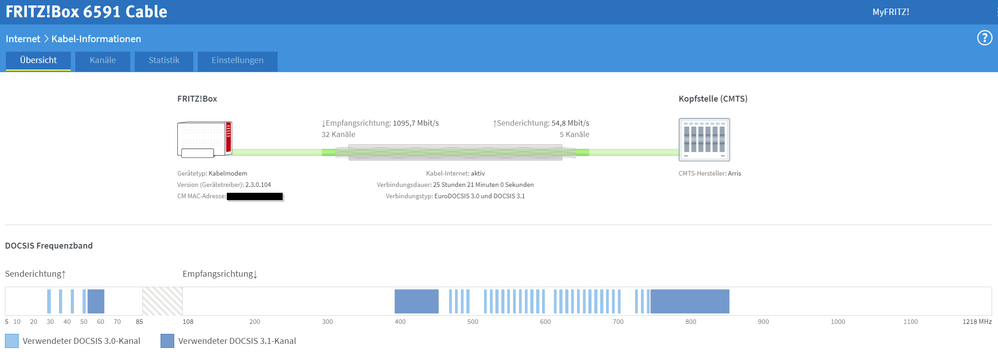The width and height of the screenshot is (998, 362).
Task: Click the Internet breadcrumb link
Action: [23, 39]
